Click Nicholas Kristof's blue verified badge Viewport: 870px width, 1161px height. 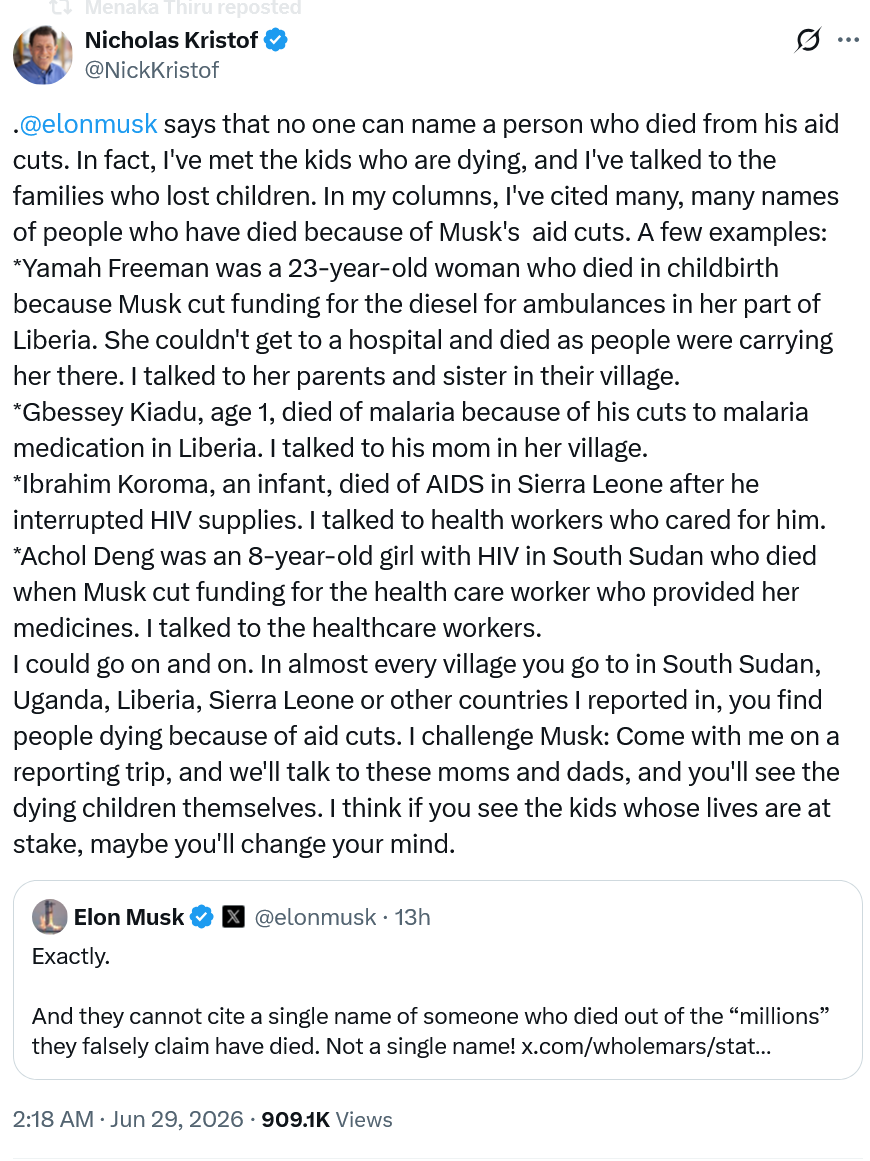point(276,40)
